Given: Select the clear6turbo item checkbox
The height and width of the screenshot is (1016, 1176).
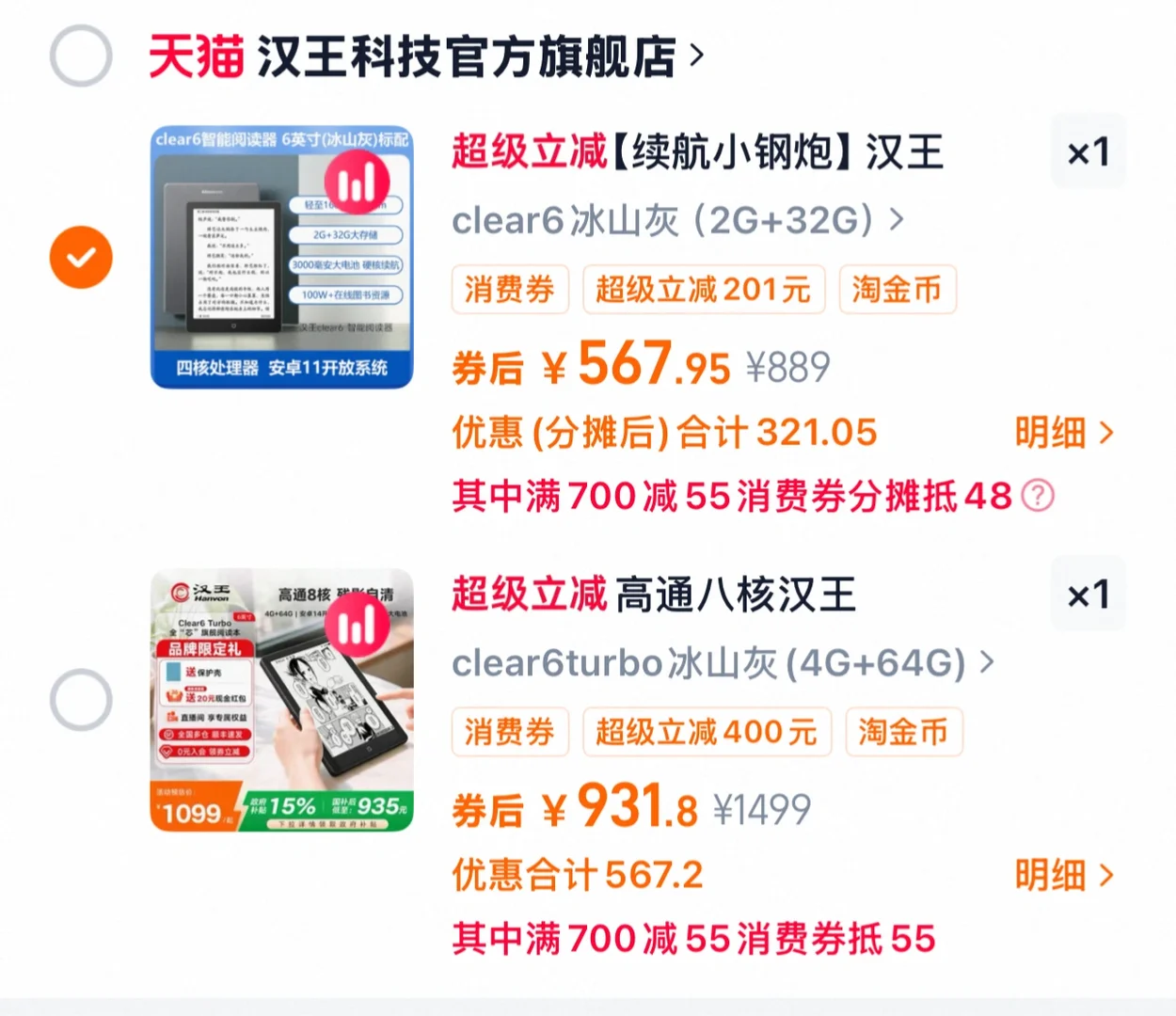Looking at the screenshot, I should coord(81,700).
